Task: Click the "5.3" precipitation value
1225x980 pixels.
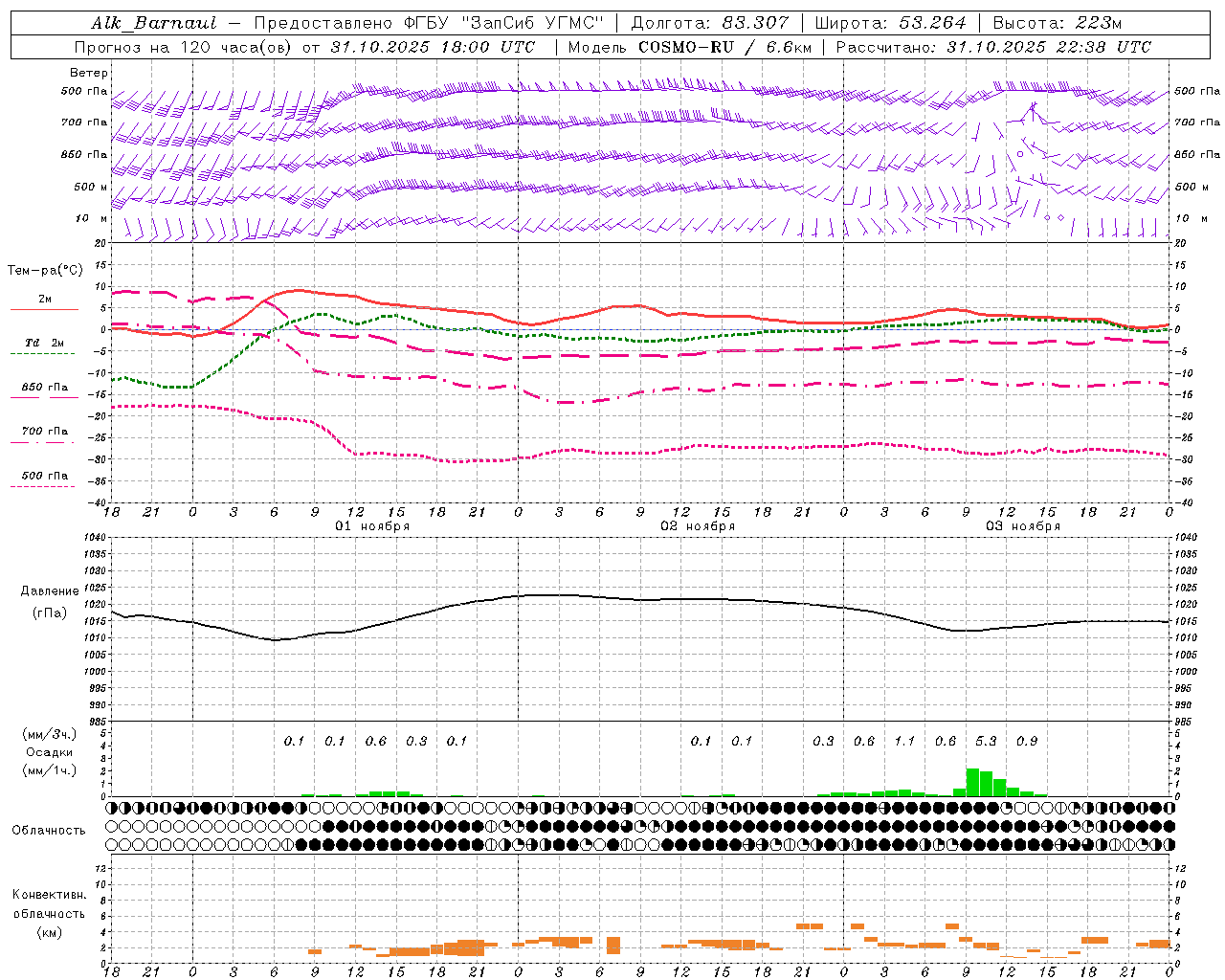Action: [986, 741]
